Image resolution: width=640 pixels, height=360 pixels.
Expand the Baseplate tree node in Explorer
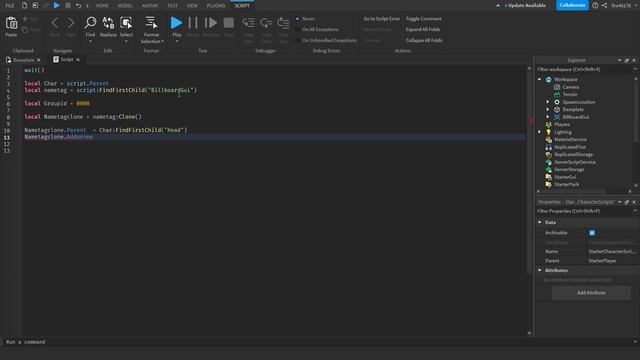[548, 109]
